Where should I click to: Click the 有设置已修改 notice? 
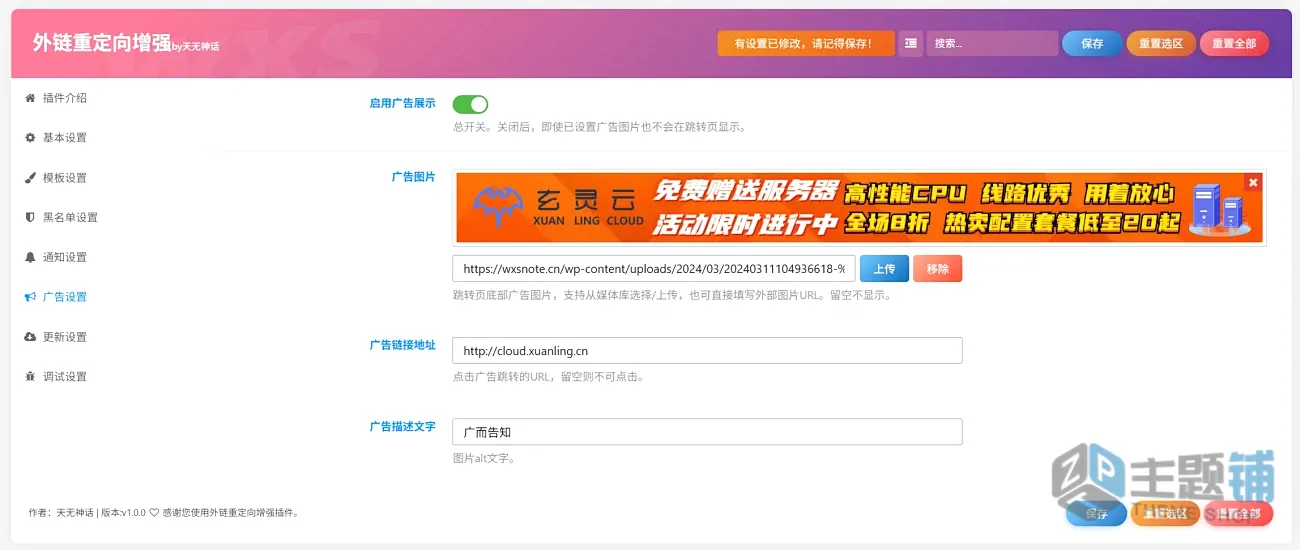[806, 44]
